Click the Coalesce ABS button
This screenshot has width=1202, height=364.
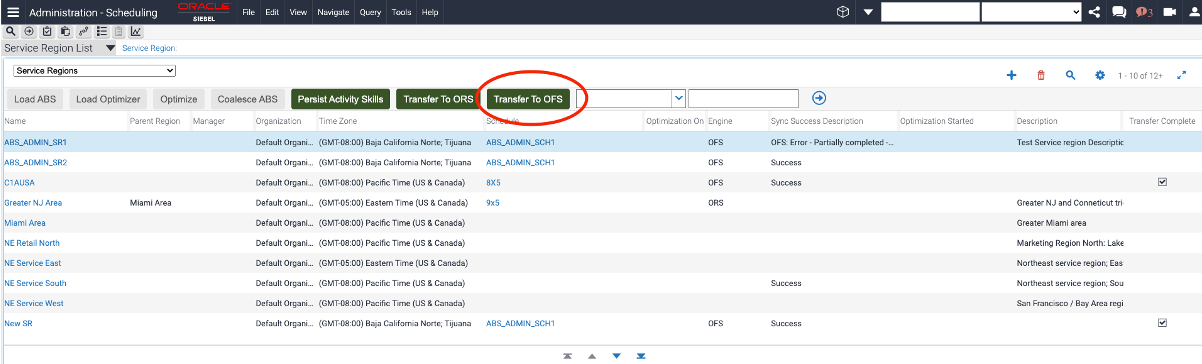(x=248, y=99)
